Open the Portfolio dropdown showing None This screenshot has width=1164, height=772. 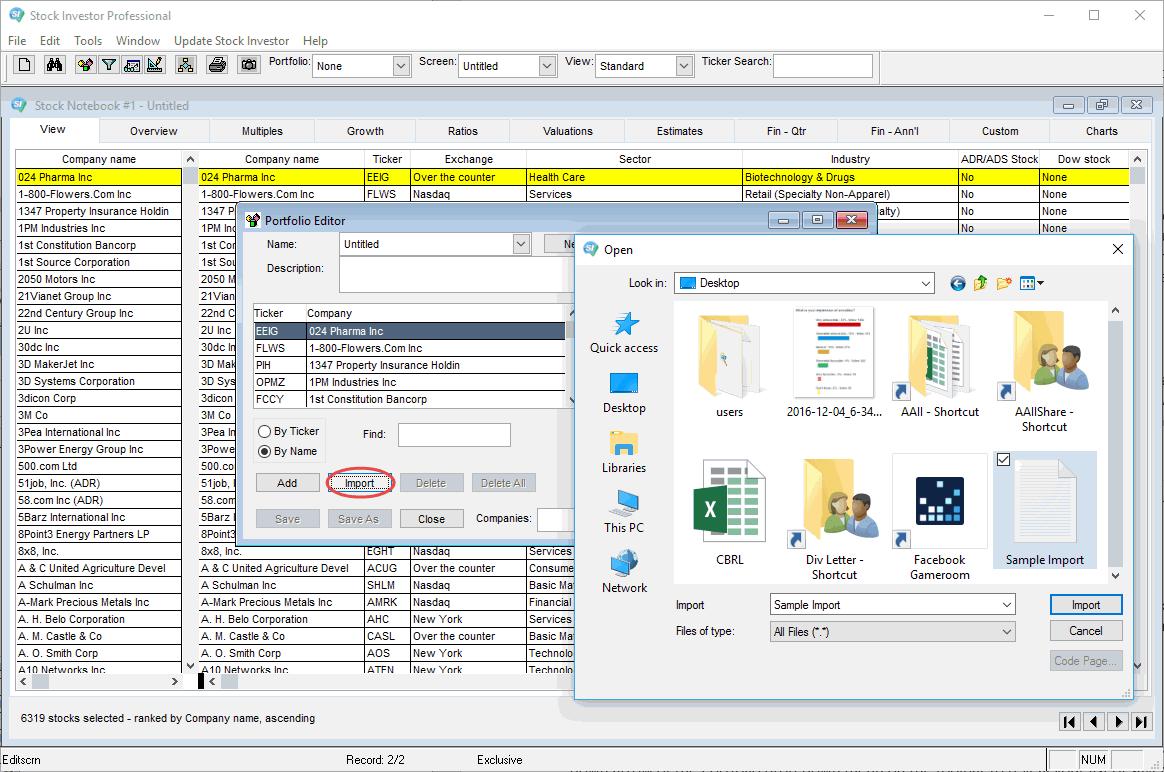[x=398, y=65]
